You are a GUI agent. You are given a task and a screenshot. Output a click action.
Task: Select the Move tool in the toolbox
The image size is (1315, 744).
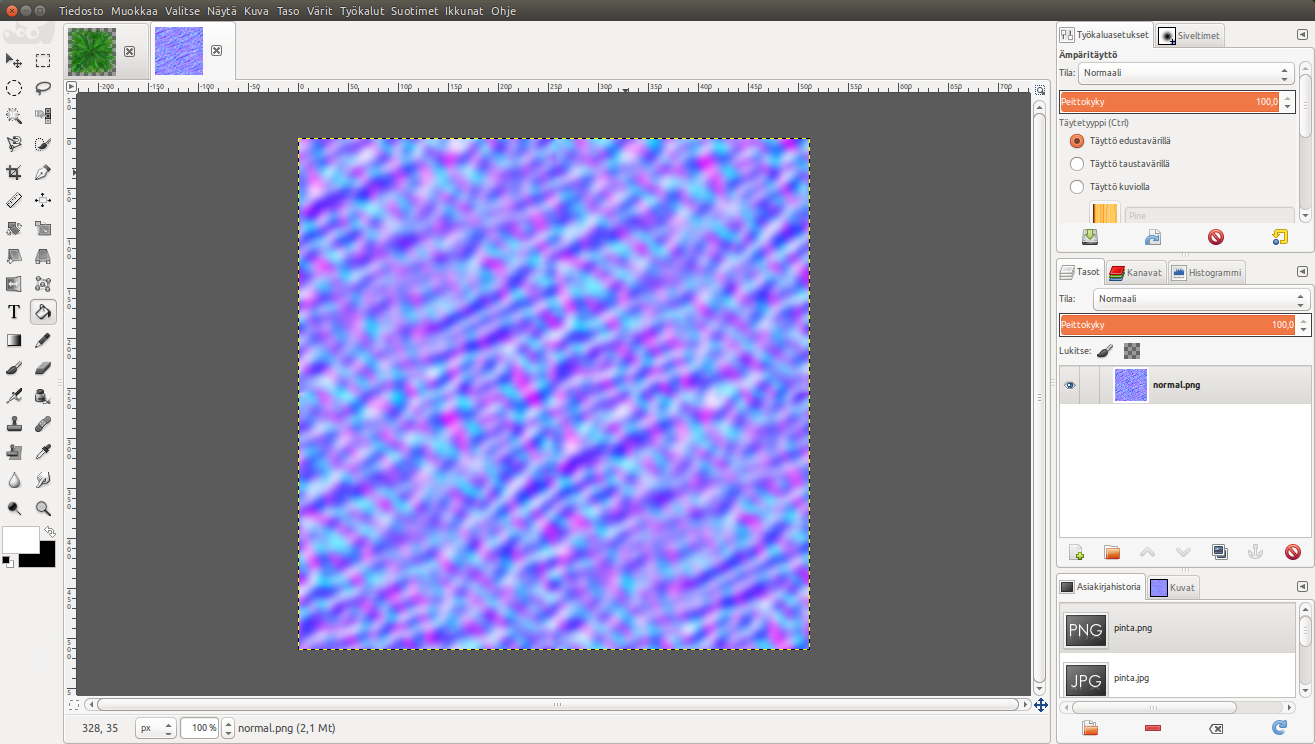tap(43, 200)
